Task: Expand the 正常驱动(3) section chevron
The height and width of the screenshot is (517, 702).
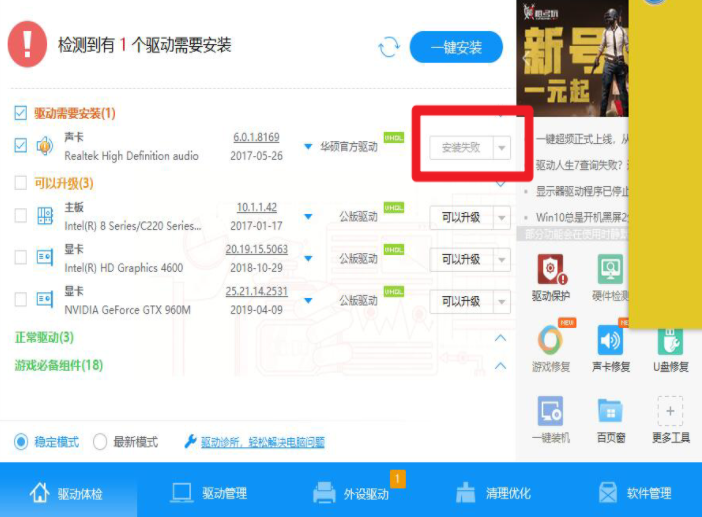Action: 501,338
